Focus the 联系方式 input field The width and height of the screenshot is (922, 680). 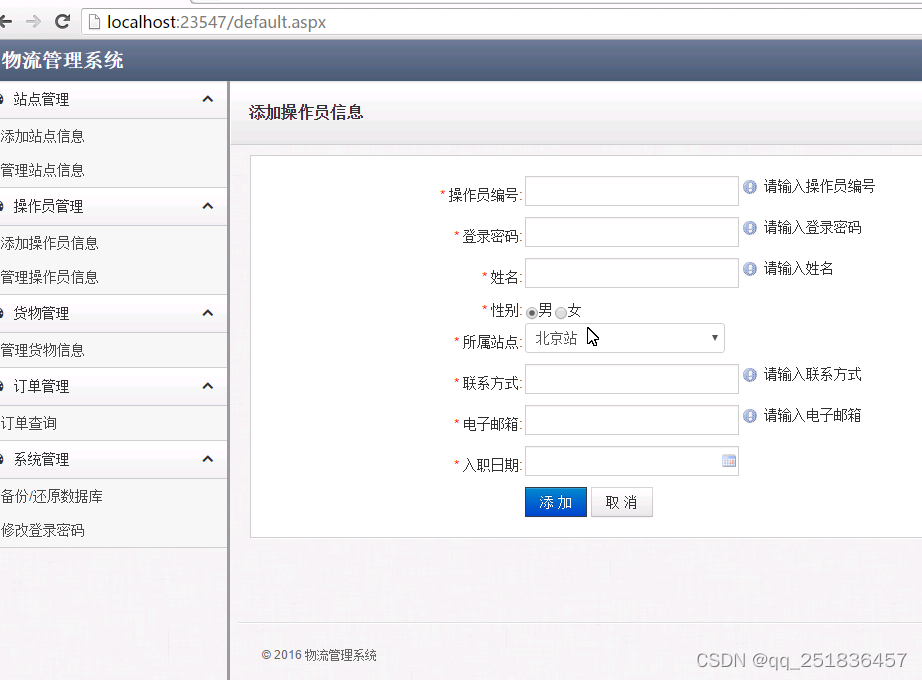(x=632, y=379)
